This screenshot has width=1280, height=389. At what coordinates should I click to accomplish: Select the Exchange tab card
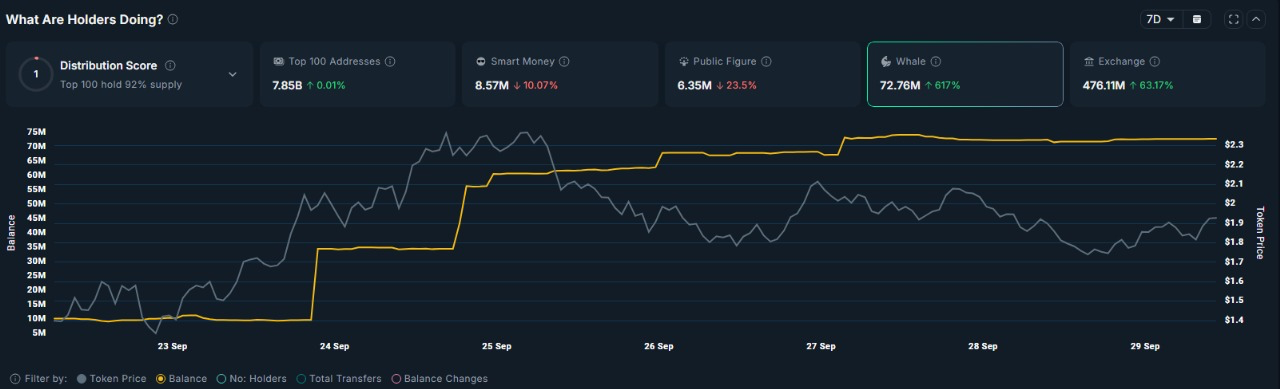1167,74
